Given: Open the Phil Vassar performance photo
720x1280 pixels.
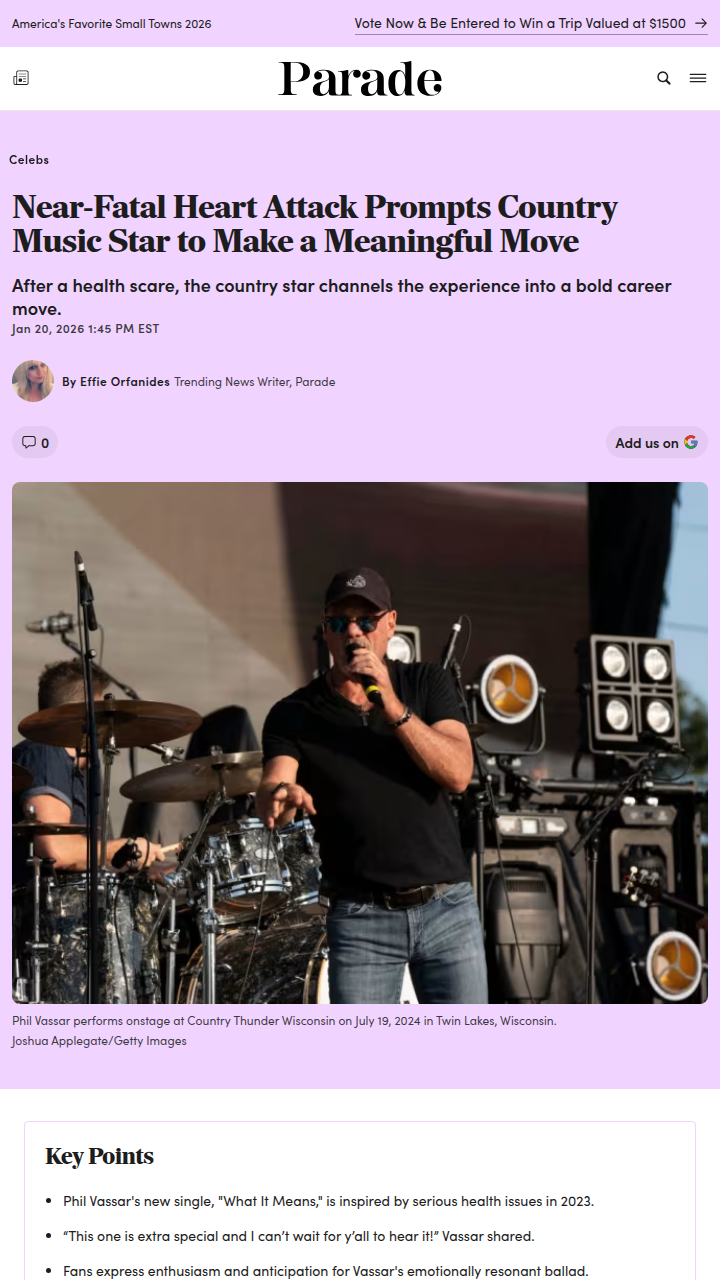Looking at the screenshot, I should 360,743.
